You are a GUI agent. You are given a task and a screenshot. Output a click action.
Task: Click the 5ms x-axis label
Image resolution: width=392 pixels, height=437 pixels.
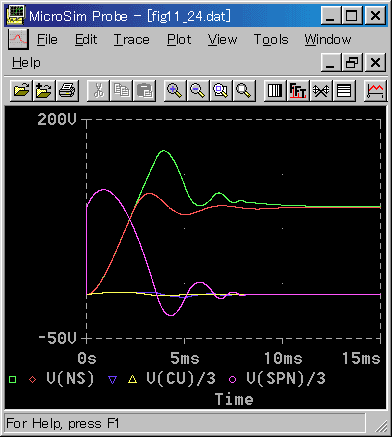[x=185, y=359]
